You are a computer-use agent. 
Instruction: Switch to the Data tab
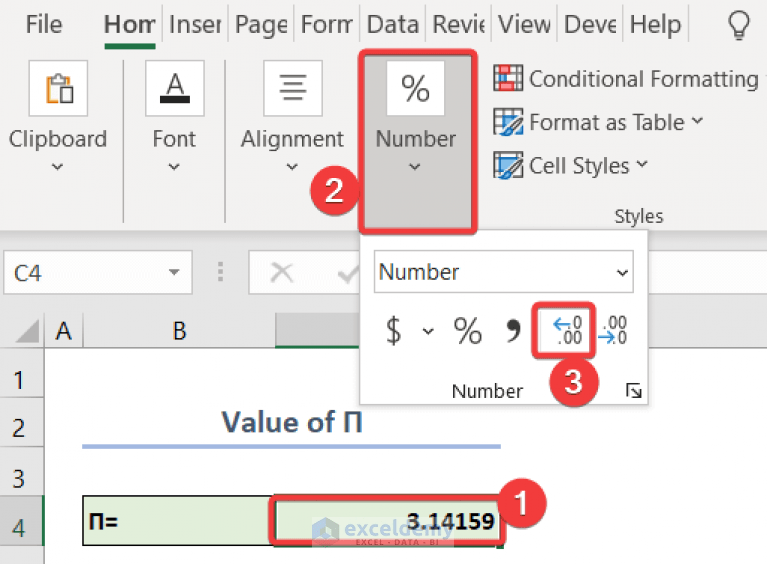coord(393,24)
